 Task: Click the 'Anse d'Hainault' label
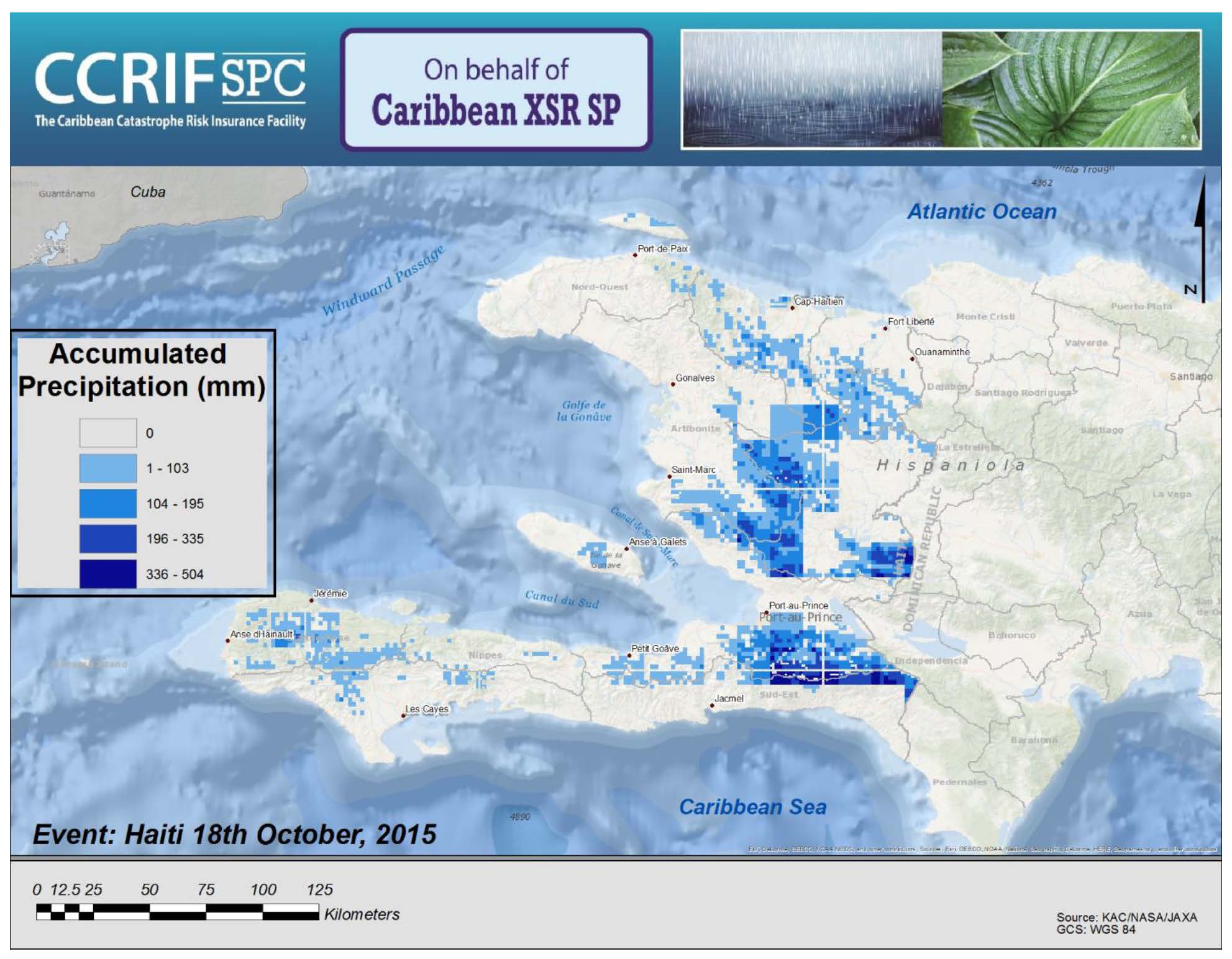[x=261, y=634]
